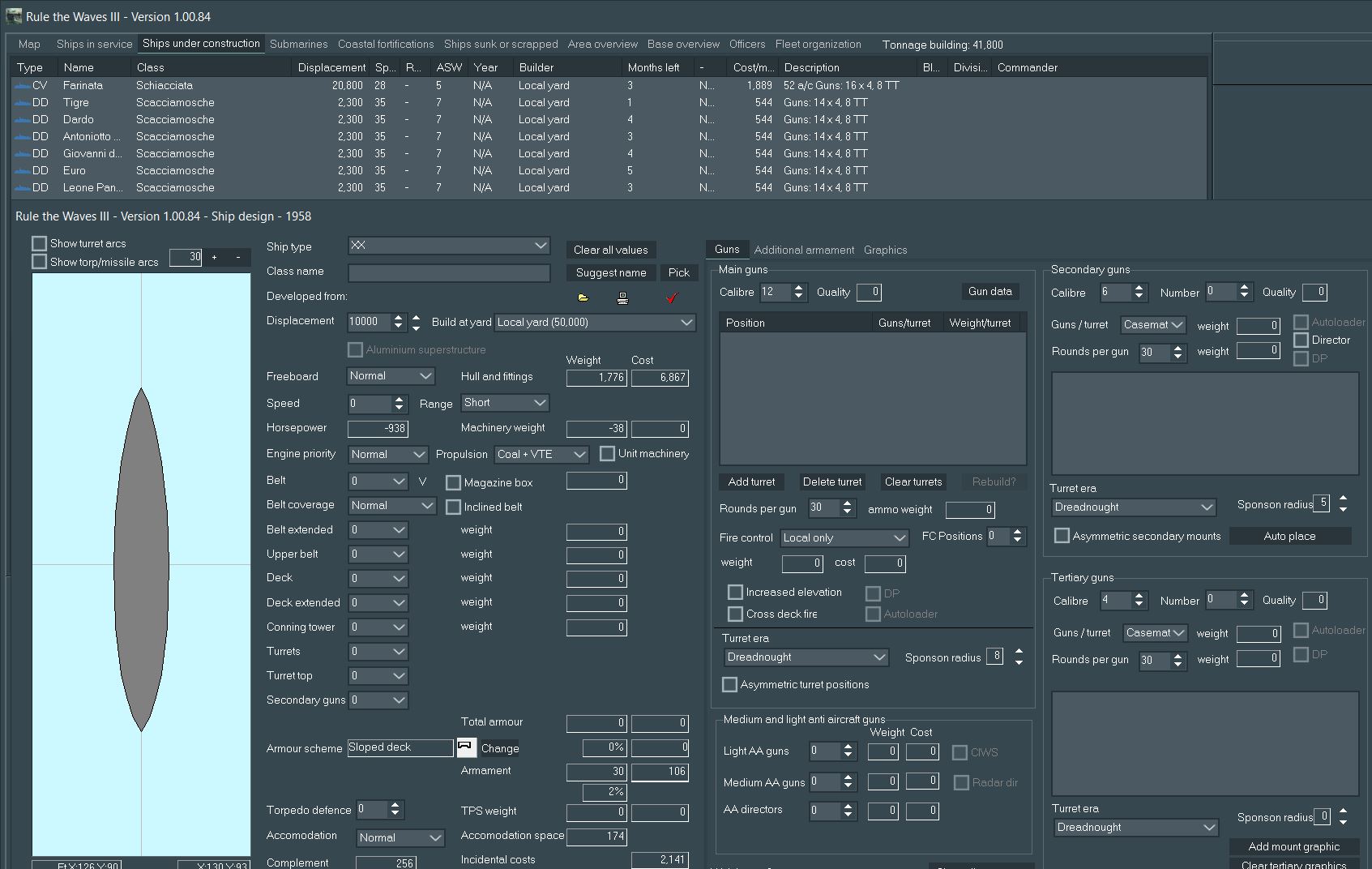Image resolution: width=1372 pixels, height=869 pixels.
Task: Increase Tertiary guns Calibre stepper
Action: [1139, 596]
